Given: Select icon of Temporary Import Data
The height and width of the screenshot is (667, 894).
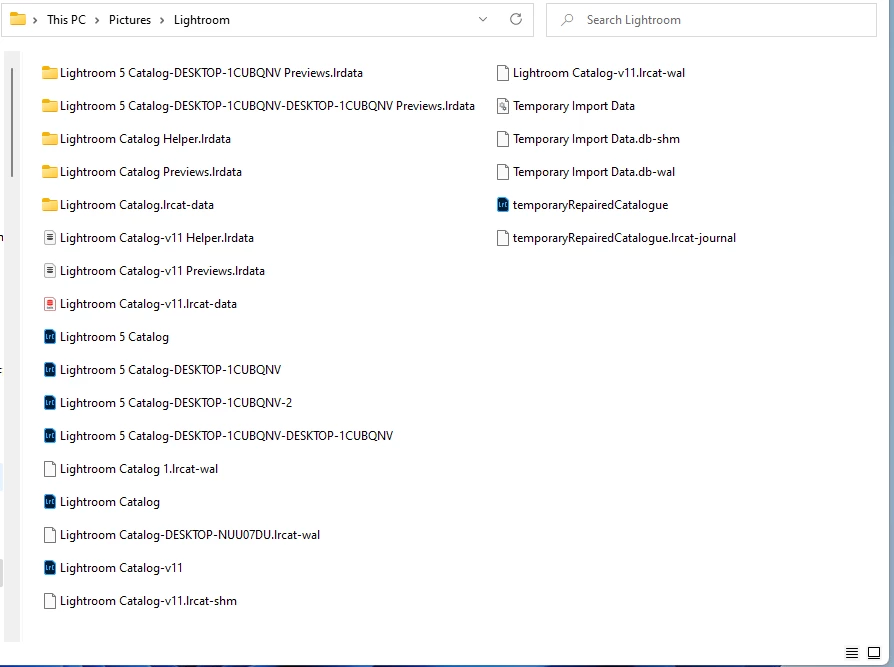Looking at the screenshot, I should 502,106.
